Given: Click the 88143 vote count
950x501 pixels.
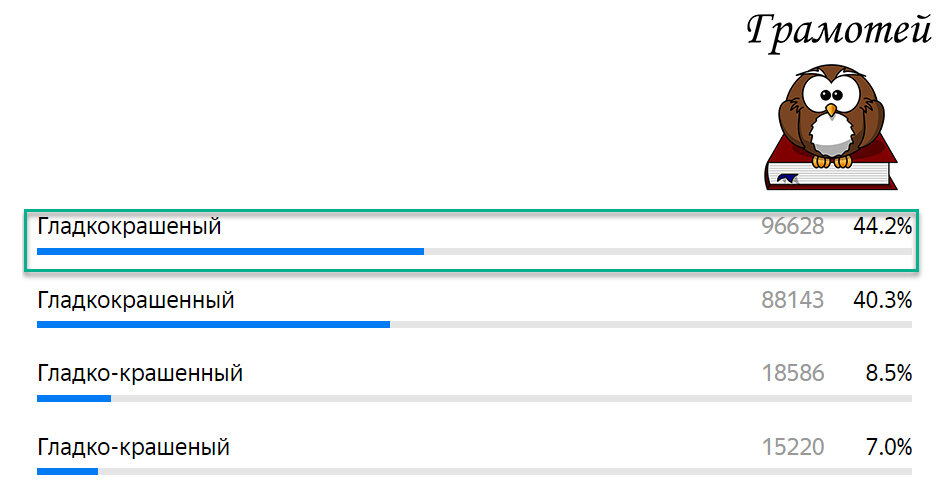Looking at the screenshot, I should pos(792,300).
